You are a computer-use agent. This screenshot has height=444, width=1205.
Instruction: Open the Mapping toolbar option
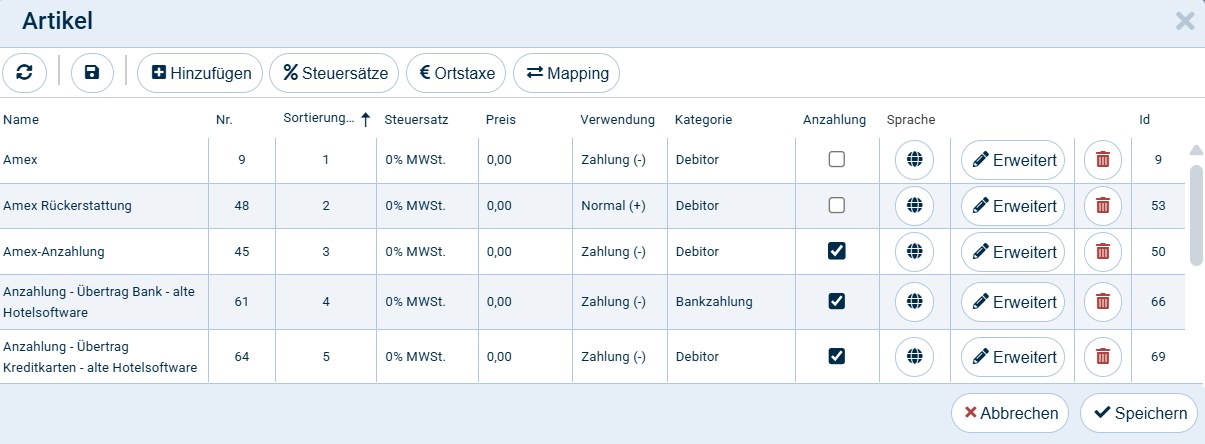coord(567,73)
